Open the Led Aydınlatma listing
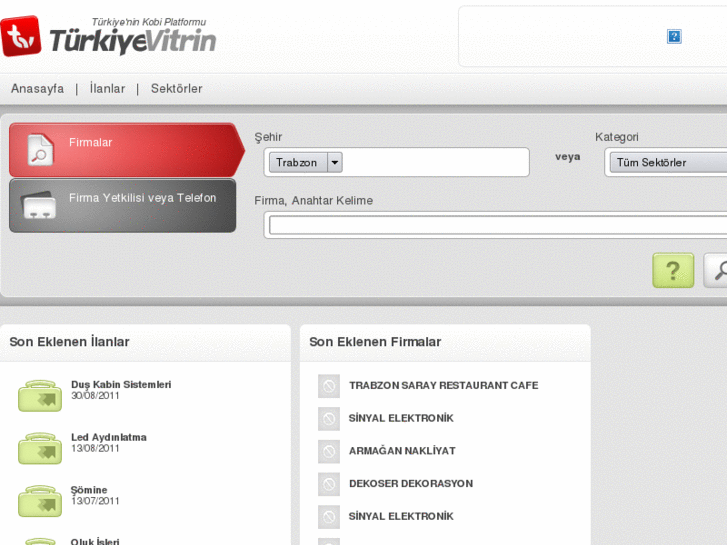Screen dimensions: 727x545 tap(108, 437)
